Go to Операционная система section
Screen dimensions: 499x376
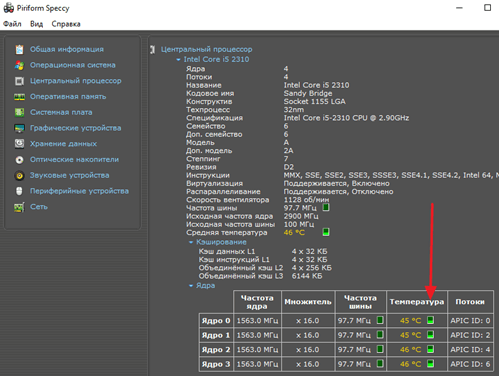(73, 65)
